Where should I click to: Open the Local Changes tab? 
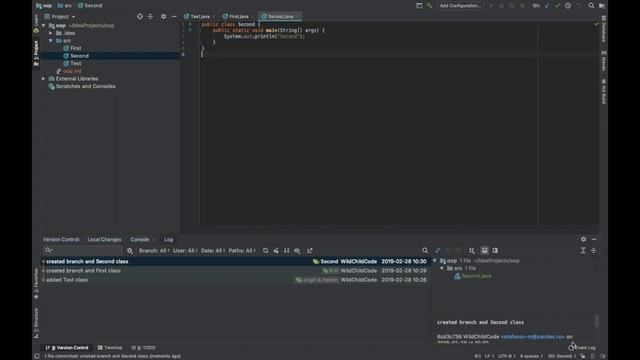(104, 240)
